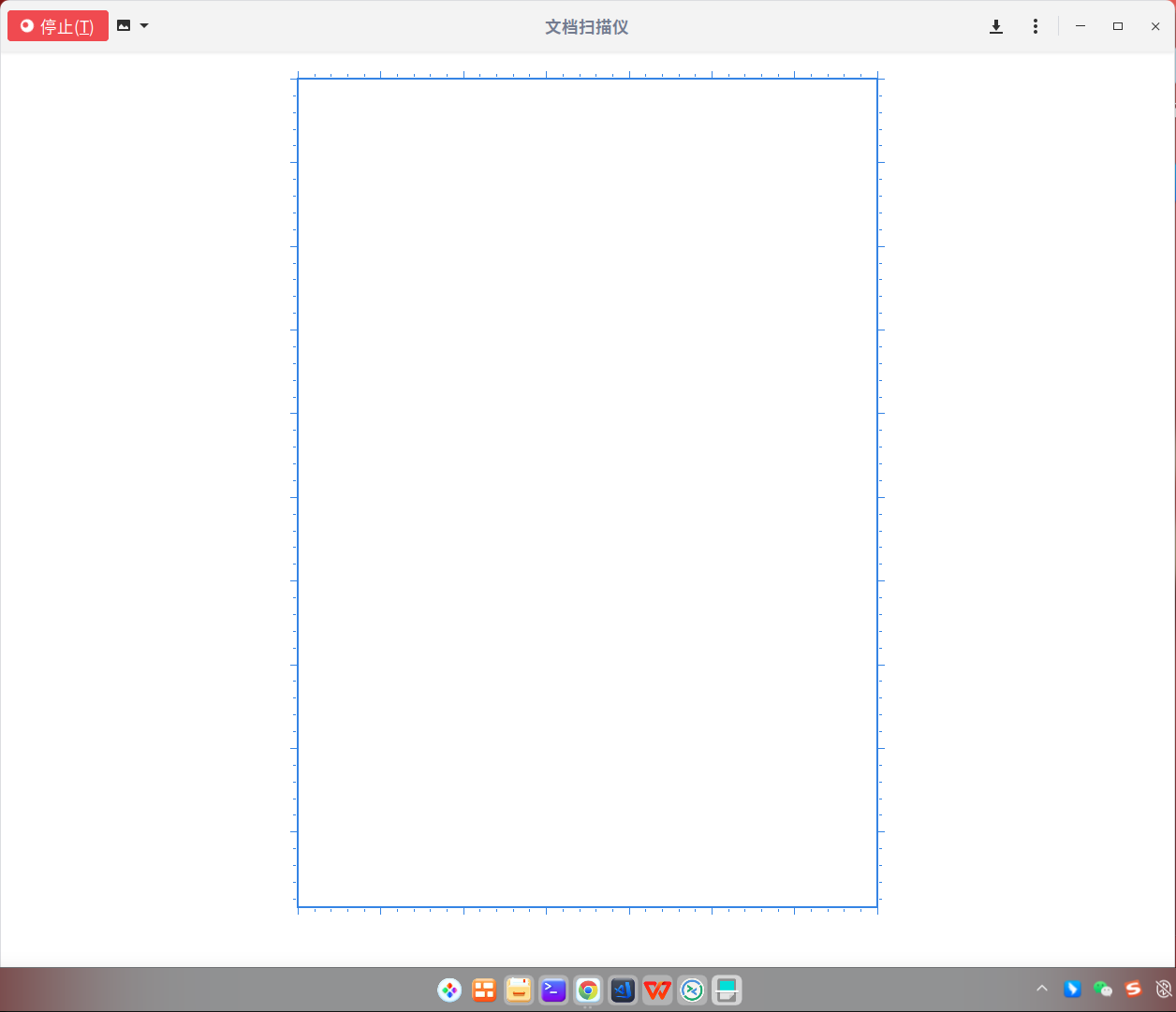Launch WPS Office from the dock
Viewport: 1176px width, 1012px height.
[x=657, y=990]
